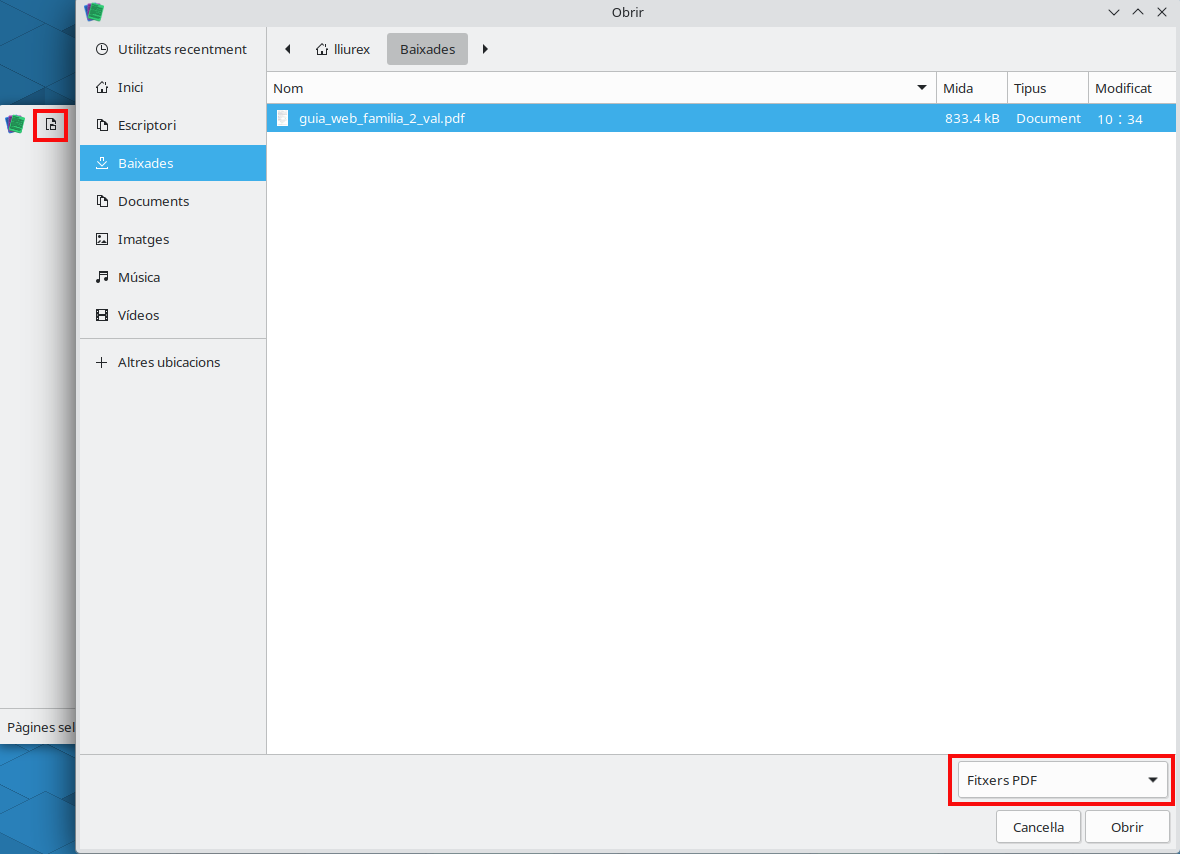This screenshot has width=1180, height=854.
Task: Click the documents icon beside Documents
Action: 102,201
